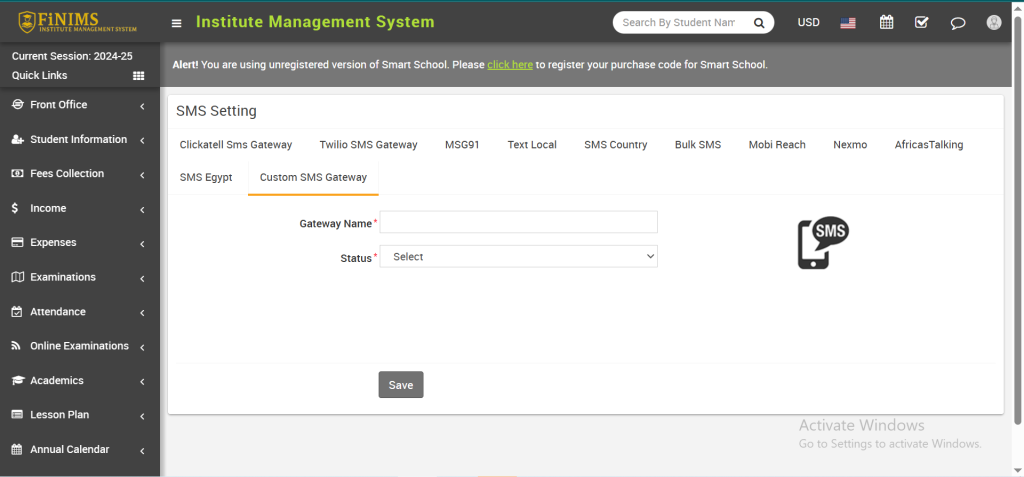Viewport: 1024px width, 477px height.
Task: Focus the Gateway Name input field
Action: 518,222
